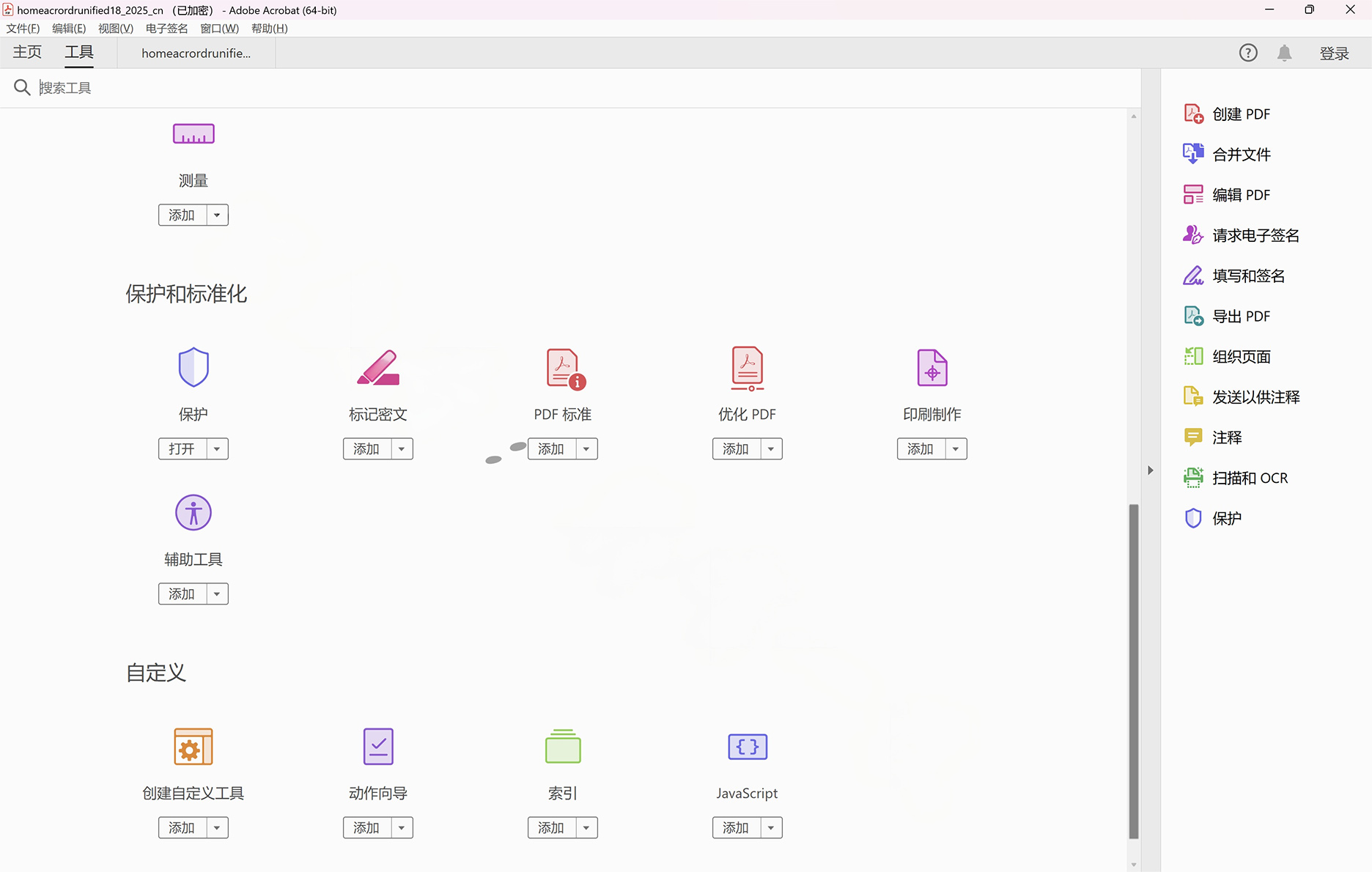This screenshot has height=872, width=1372.
Task: Click the Action Wizard (动作向导) icon
Action: click(378, 747)
